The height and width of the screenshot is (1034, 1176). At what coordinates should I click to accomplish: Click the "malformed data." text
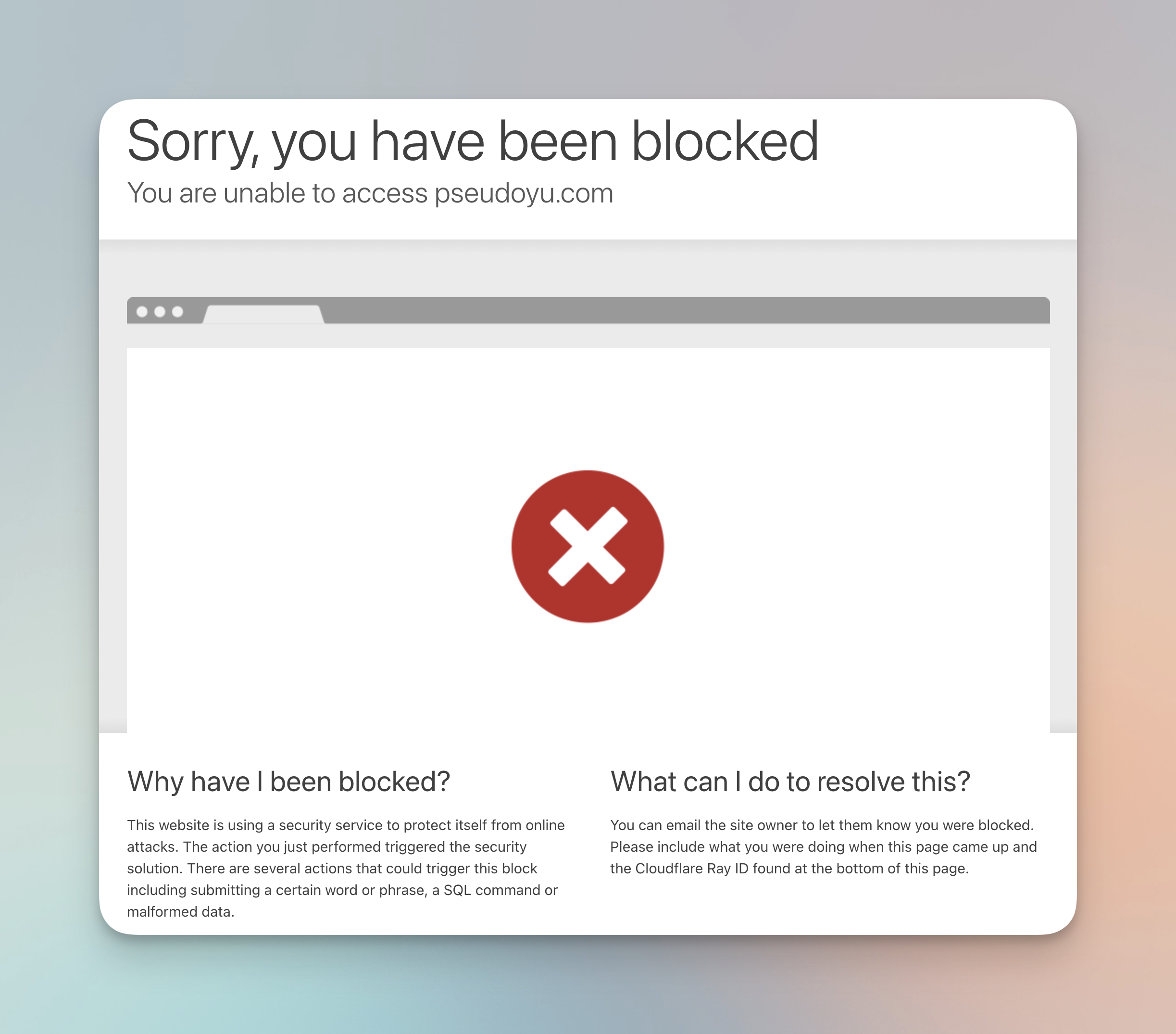point(181,912)
